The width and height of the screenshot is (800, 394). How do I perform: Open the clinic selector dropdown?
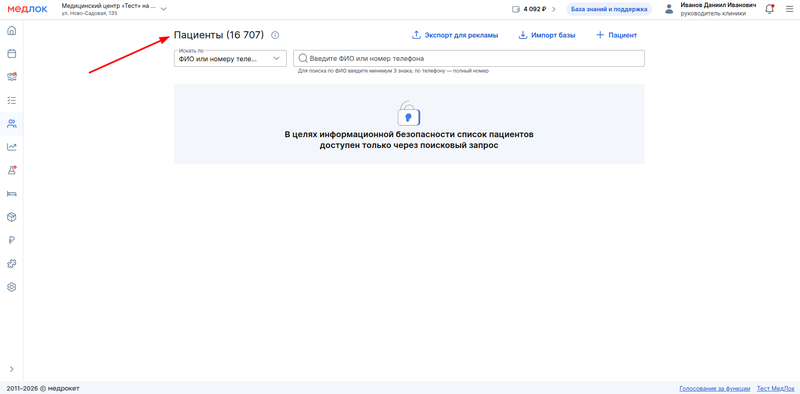[114, 9]
